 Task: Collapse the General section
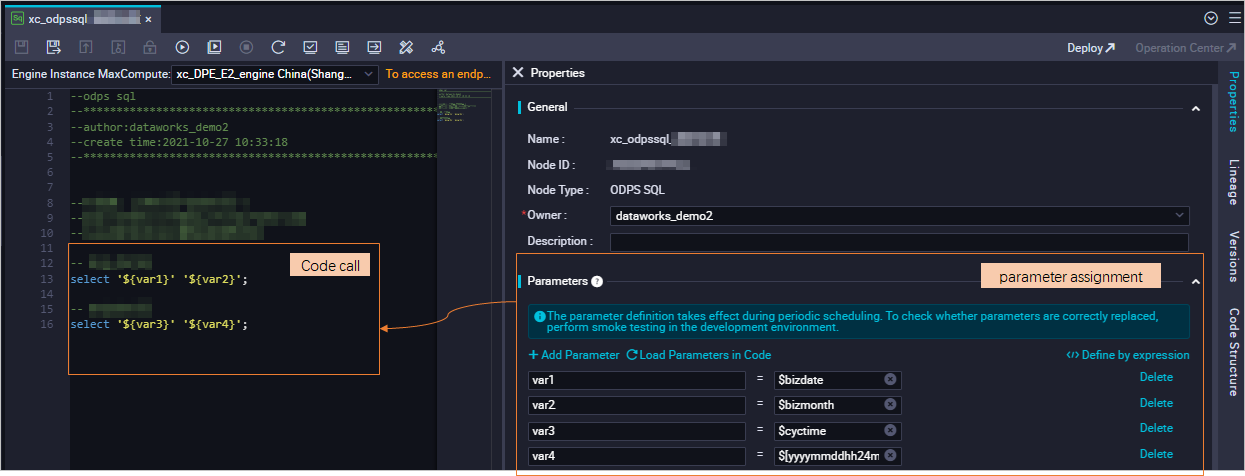[x=1196, y=108]
